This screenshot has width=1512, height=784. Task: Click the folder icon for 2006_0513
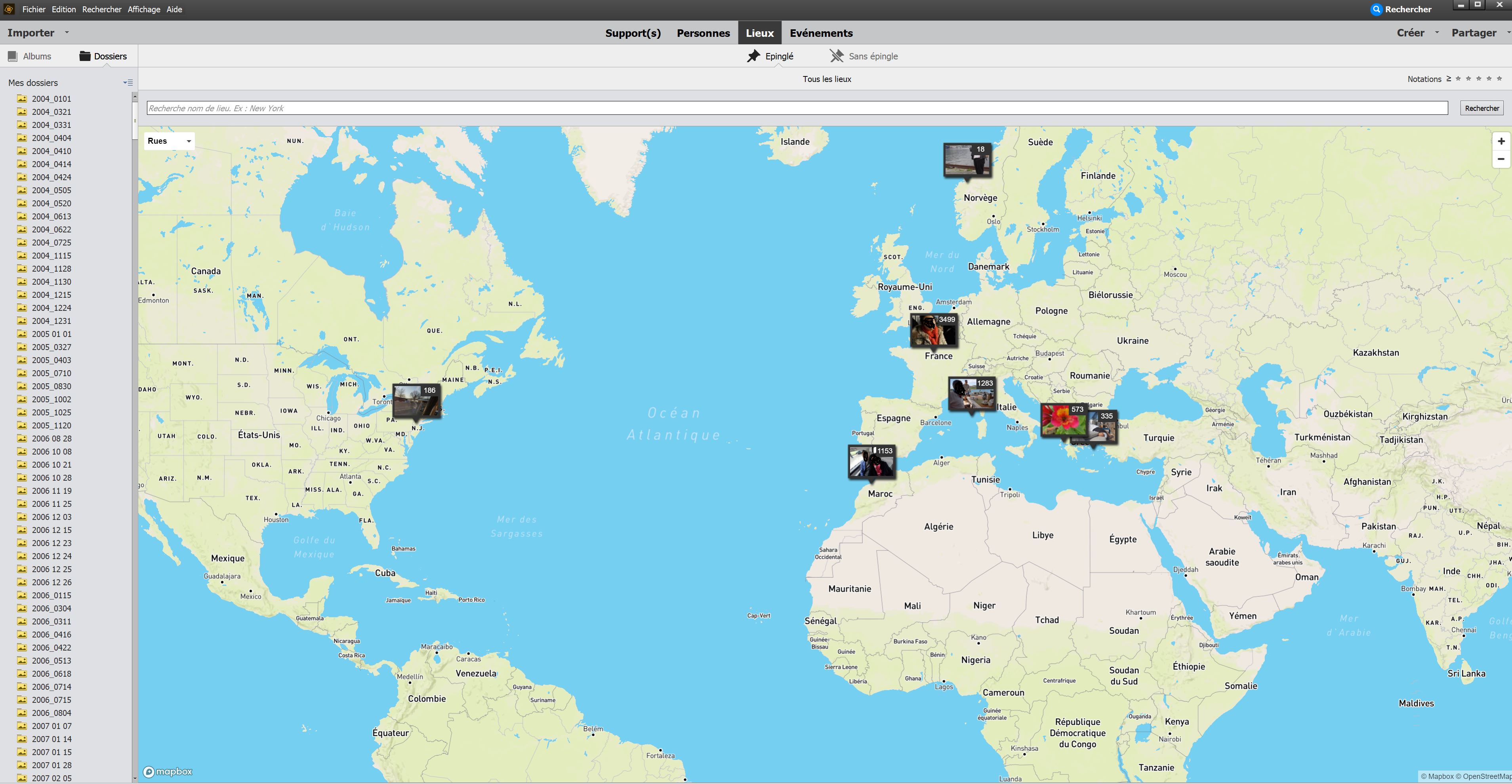[22, 661]
